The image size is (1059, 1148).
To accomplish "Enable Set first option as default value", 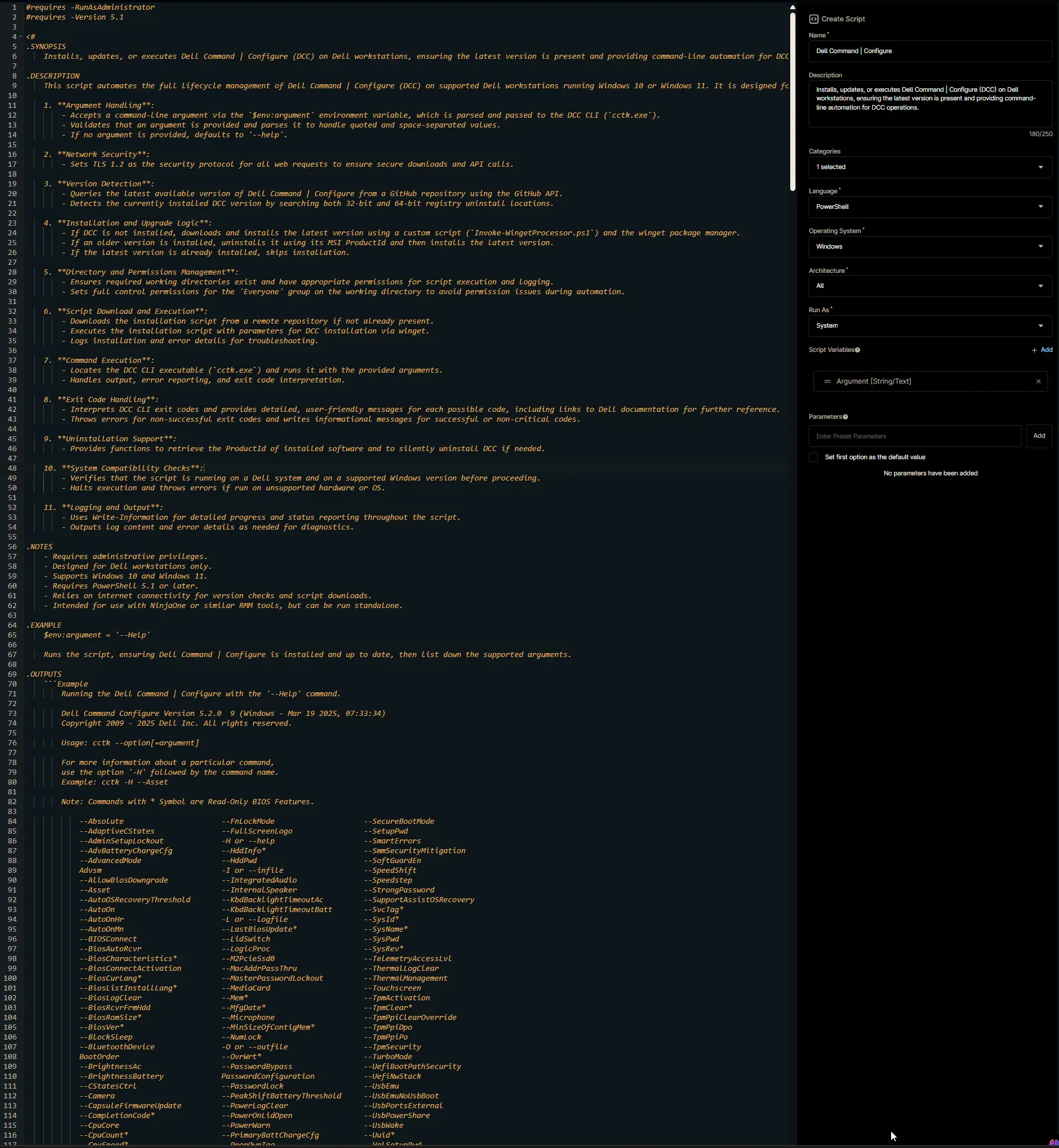I will coord(813,457).
